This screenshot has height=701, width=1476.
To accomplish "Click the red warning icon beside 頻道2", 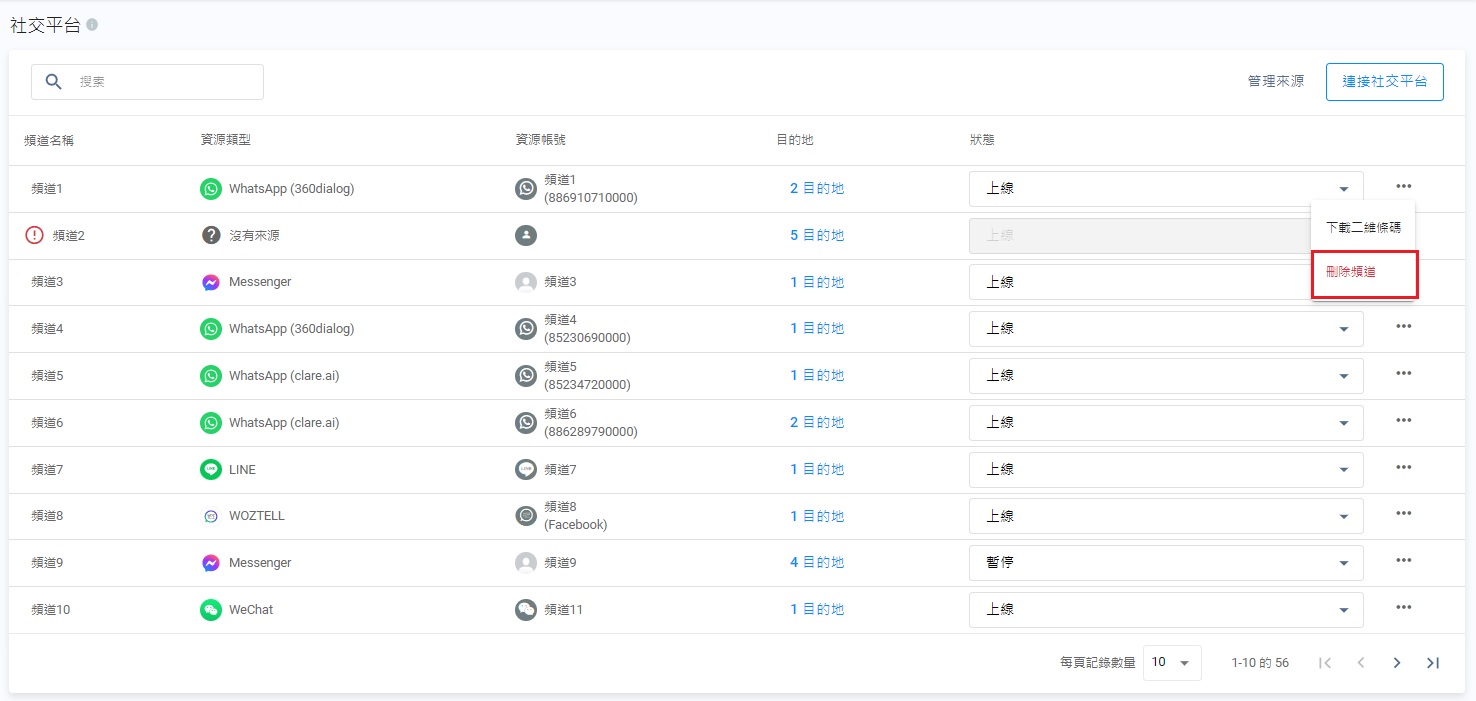I will click(35, 235).
